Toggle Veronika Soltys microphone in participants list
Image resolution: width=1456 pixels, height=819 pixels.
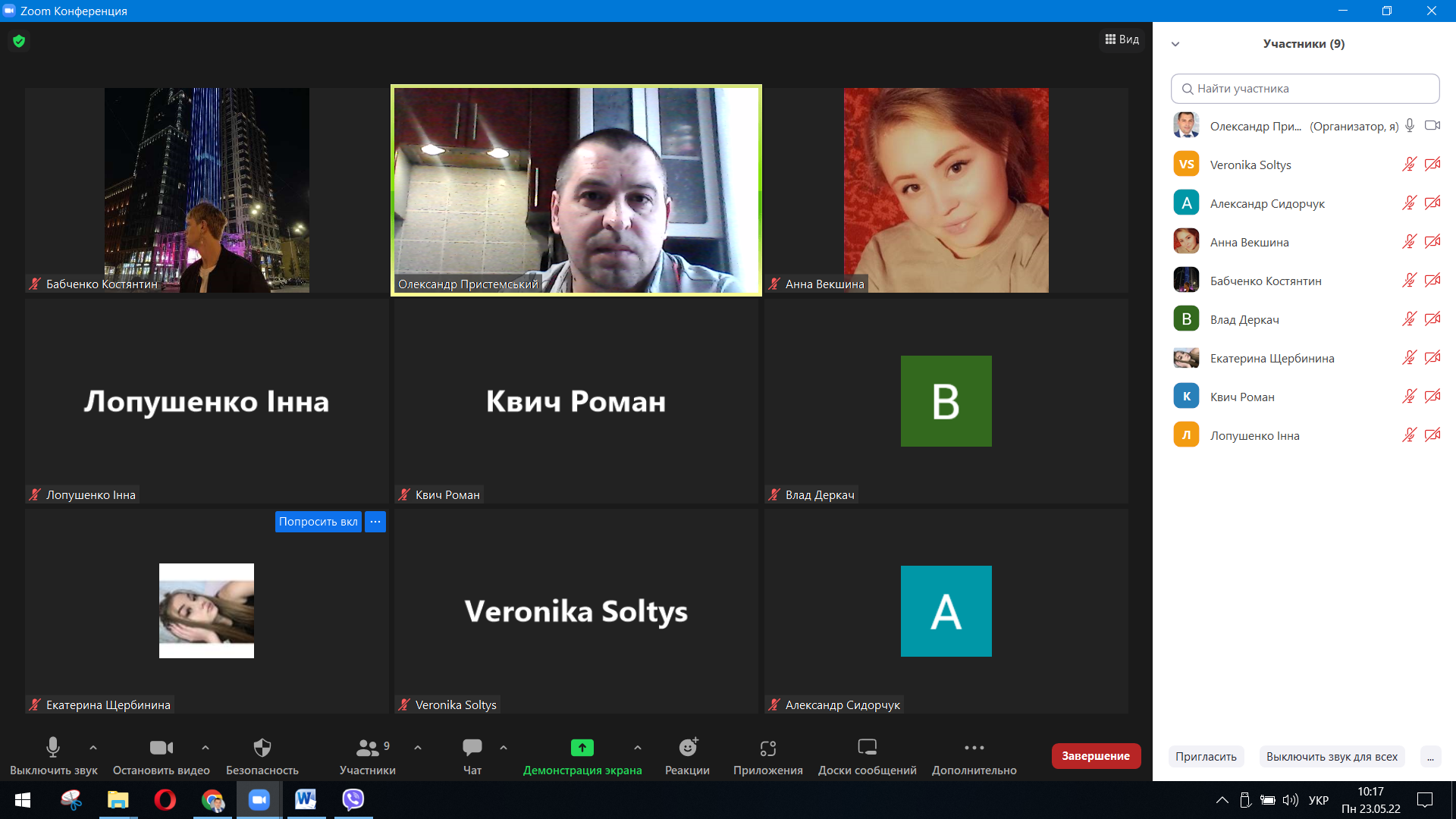coord(1409,165)
